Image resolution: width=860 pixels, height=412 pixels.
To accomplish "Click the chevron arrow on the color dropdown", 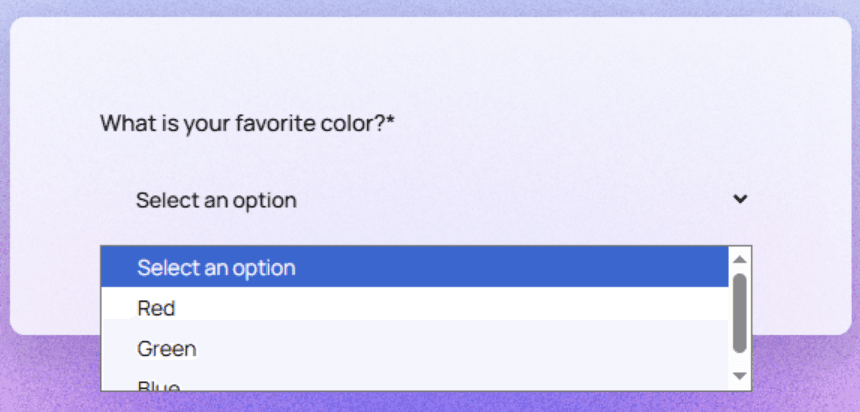I will [740, 199].
